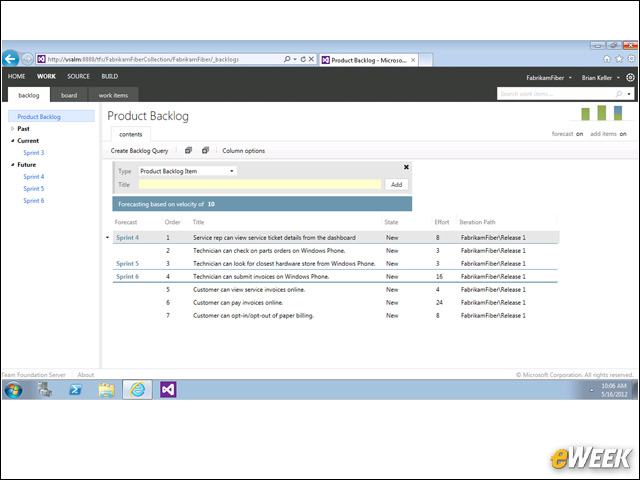Open Brian Keller user menu
The image size is (640, 480).
pyautogui.click(x=601, y=78)
